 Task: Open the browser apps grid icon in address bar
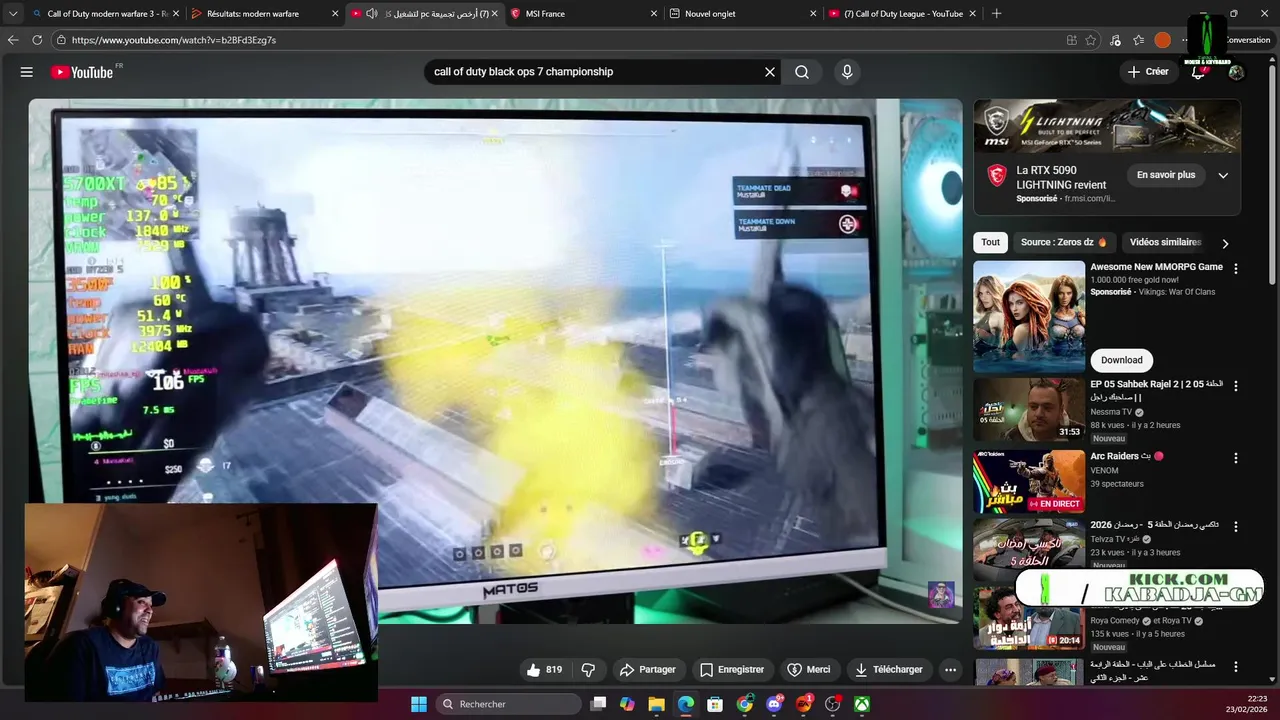point(1072,40)
